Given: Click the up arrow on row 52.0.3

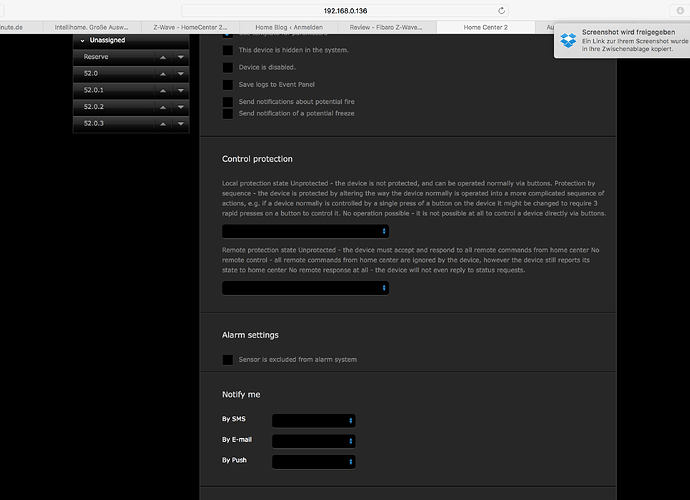Looking at the screenshot, I should pyautogui.click(x=163, y=124).
